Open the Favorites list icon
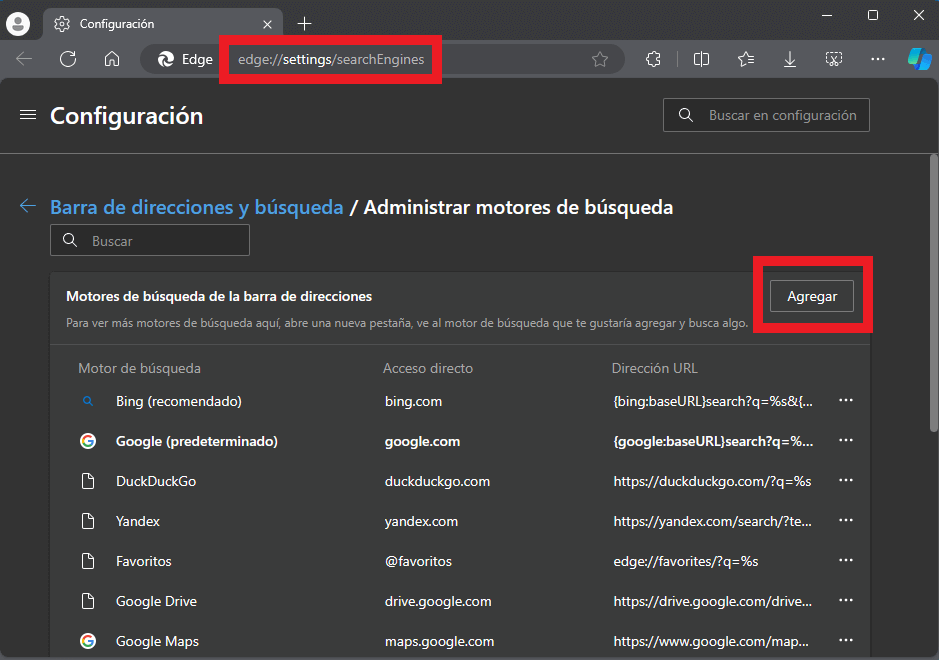 point(746,59)
